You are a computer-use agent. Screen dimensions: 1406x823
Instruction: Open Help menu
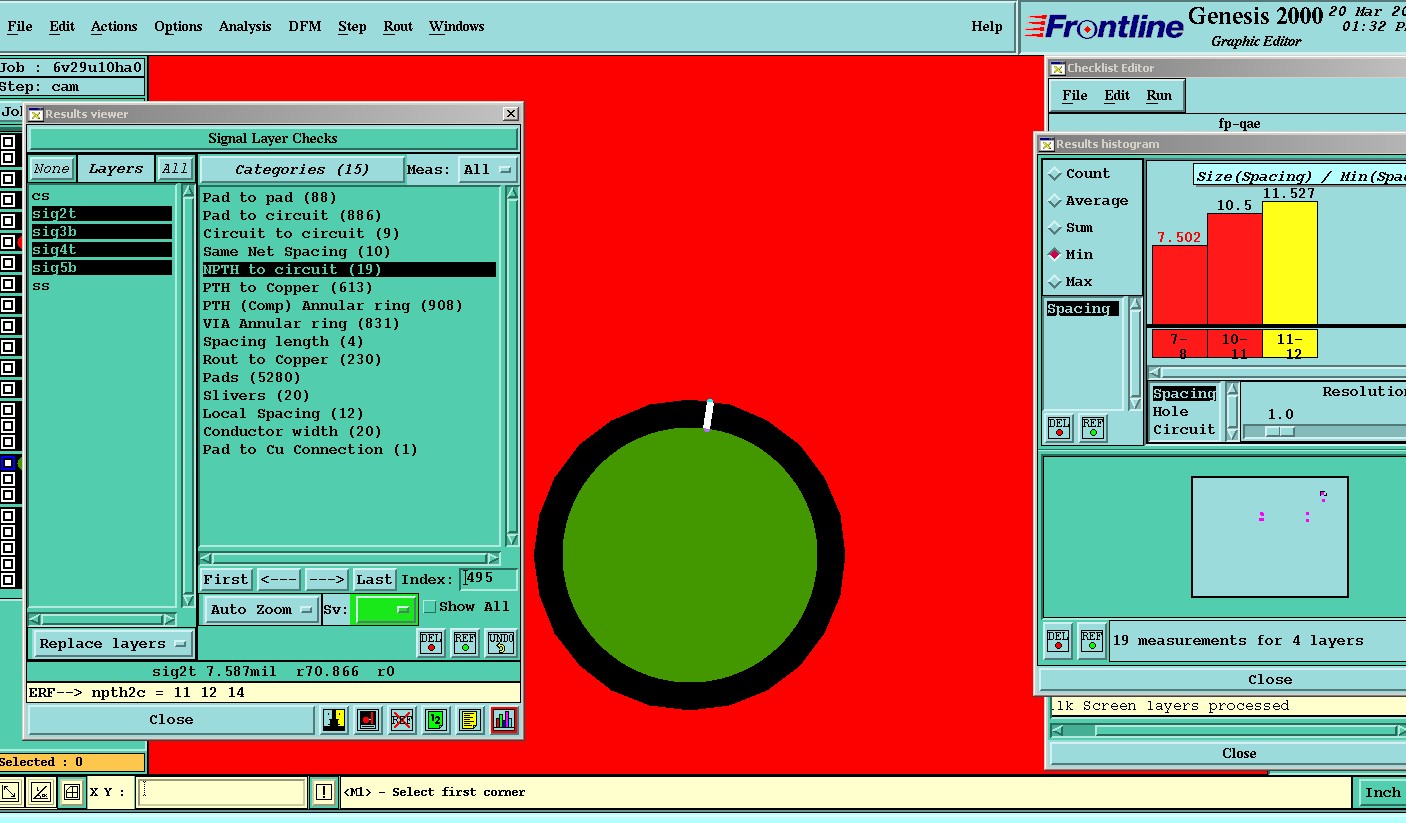(987, 26)
